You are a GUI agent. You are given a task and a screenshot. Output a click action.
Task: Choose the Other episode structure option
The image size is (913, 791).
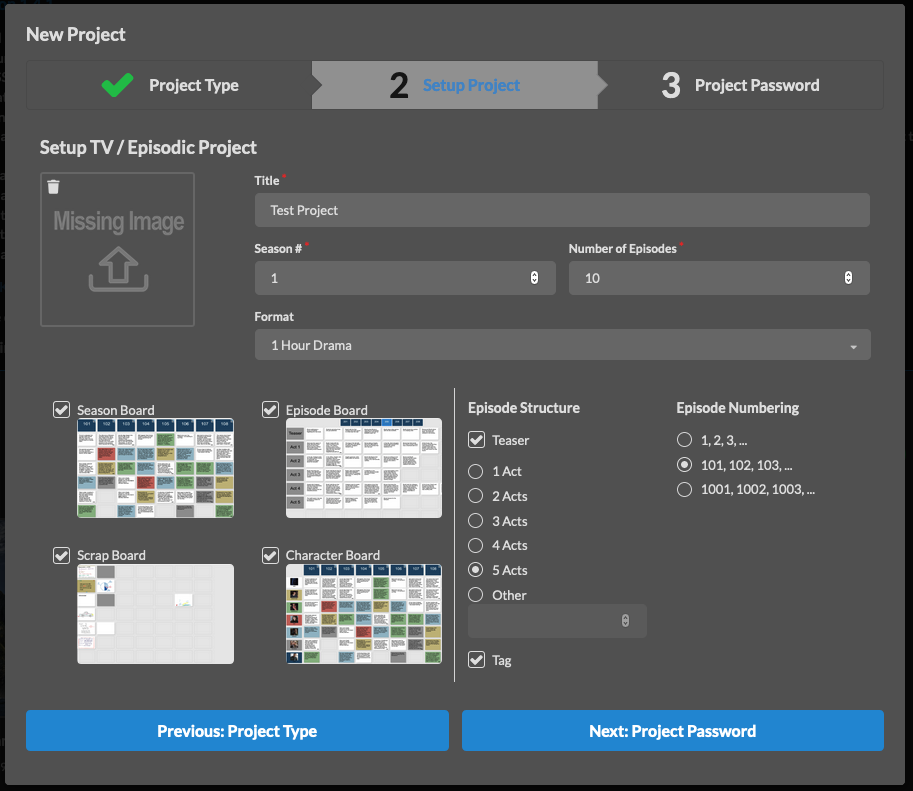tap(477, 595)
